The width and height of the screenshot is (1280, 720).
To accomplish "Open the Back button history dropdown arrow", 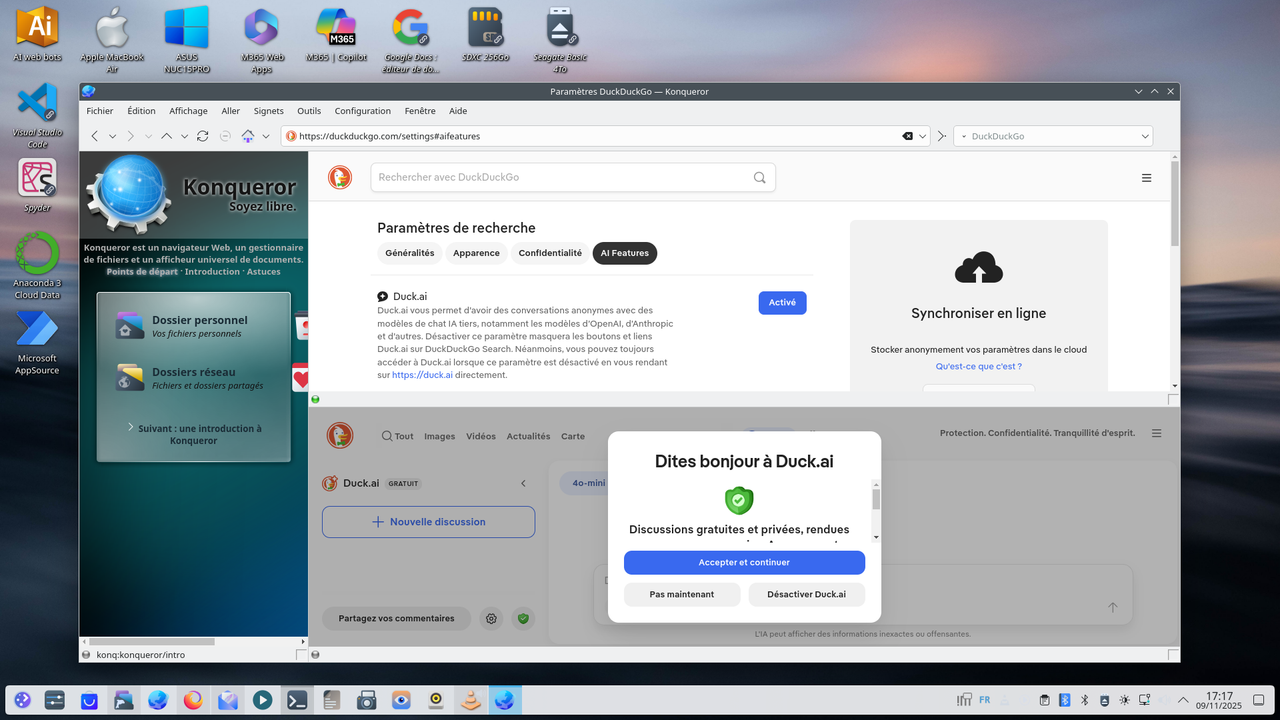I will tap(112, 136).
